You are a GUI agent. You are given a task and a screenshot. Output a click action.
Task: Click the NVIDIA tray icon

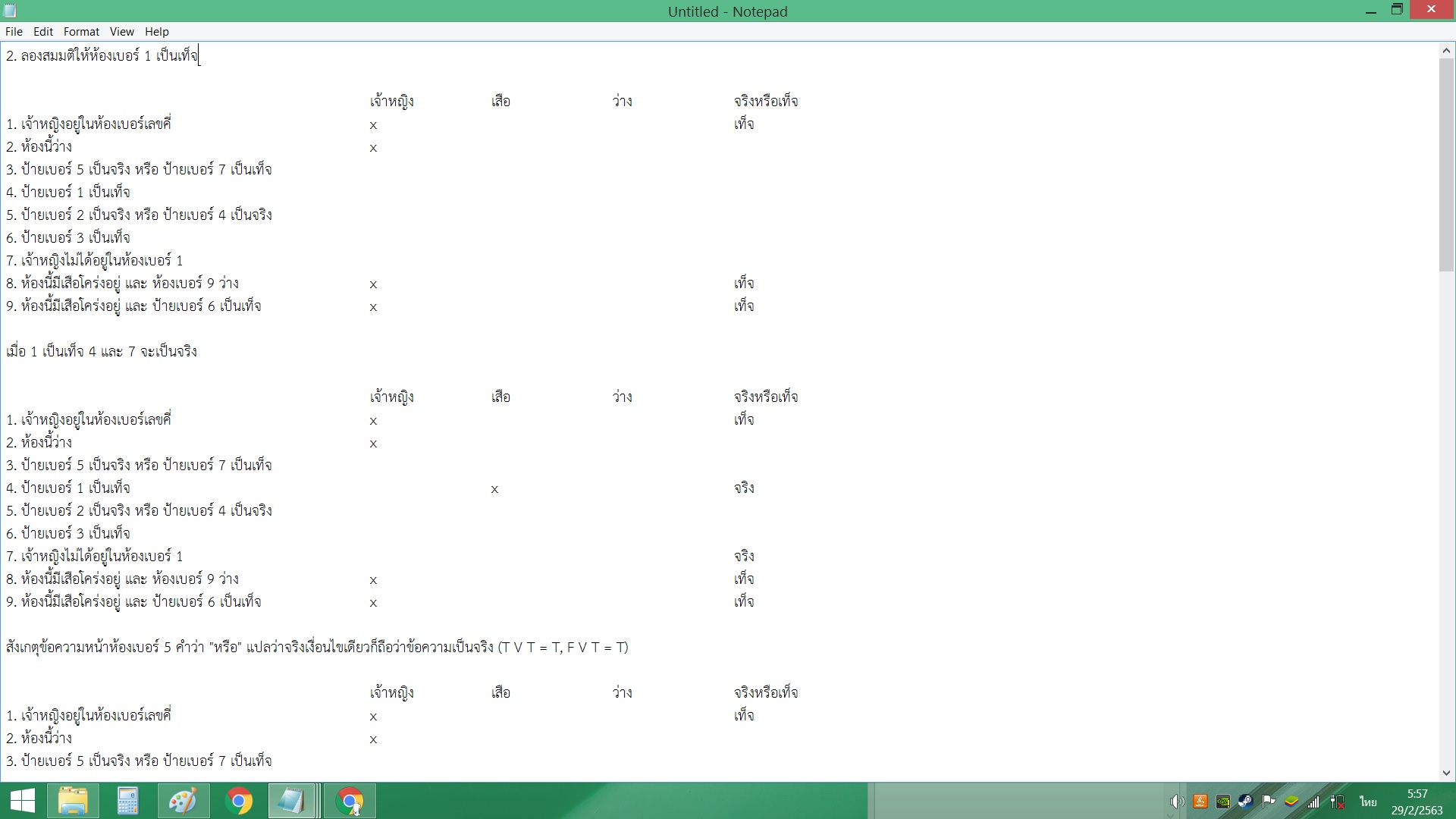click(x=1223, y=802)
